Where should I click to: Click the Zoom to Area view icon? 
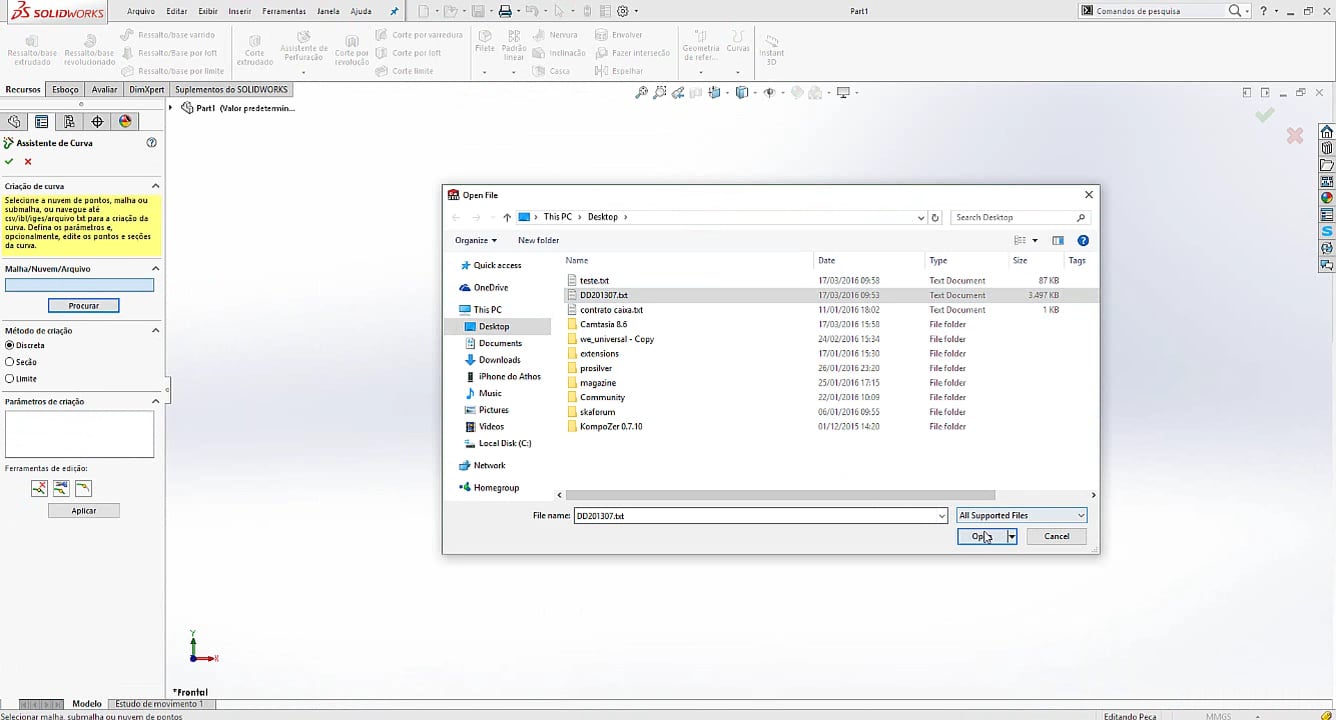click(660, 93)
